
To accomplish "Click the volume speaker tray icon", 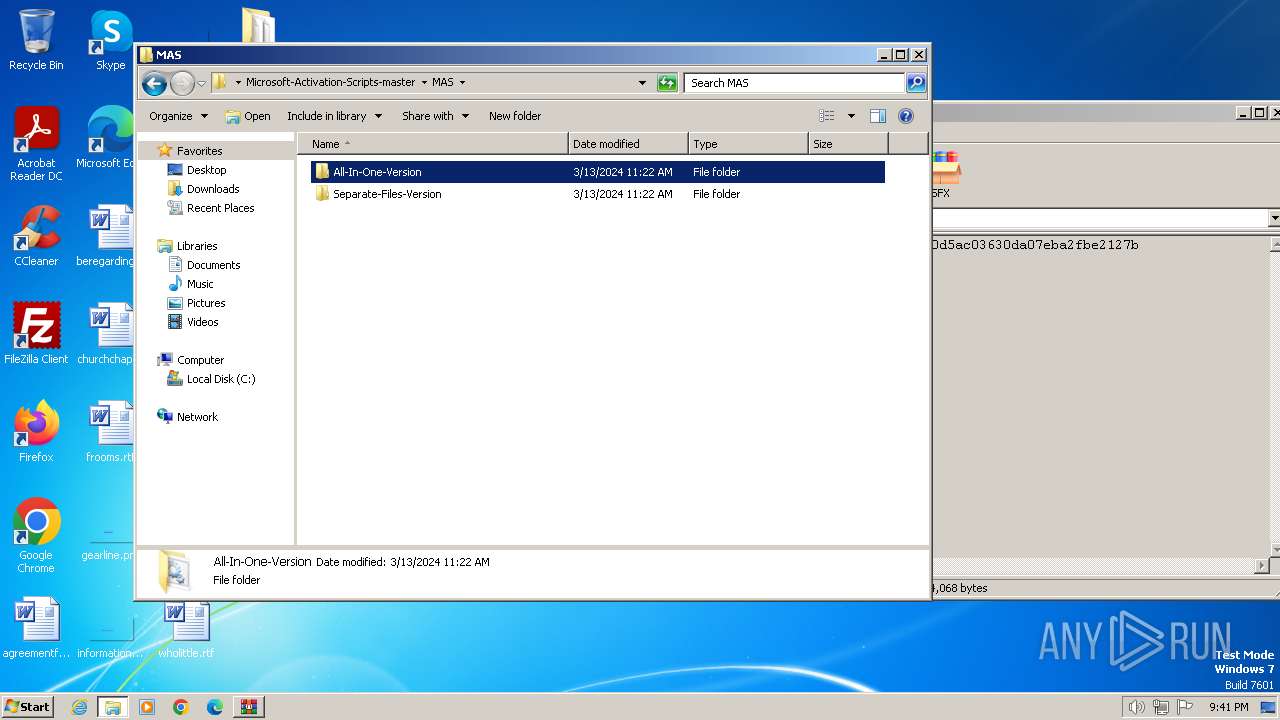I will [x=1136, y=707].
